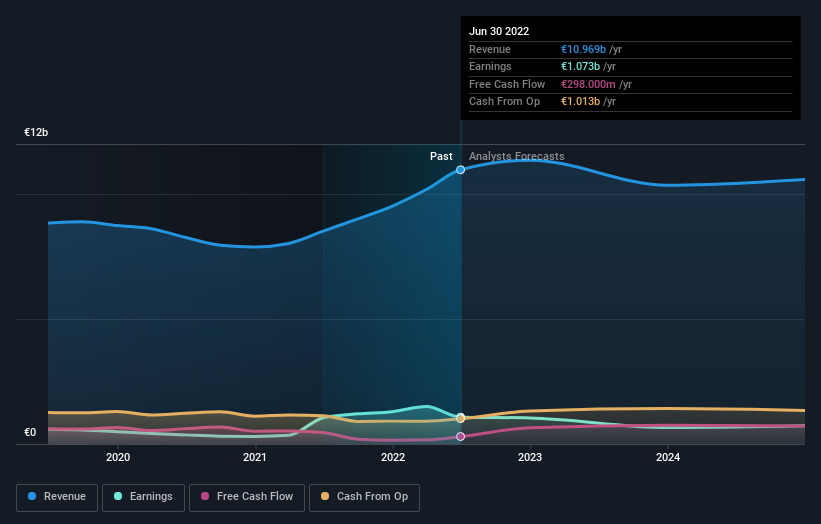The height and width of the screenshot is (524, 821).
Task: Click the 'Analysts Forecasts' label
Action: 516,156
